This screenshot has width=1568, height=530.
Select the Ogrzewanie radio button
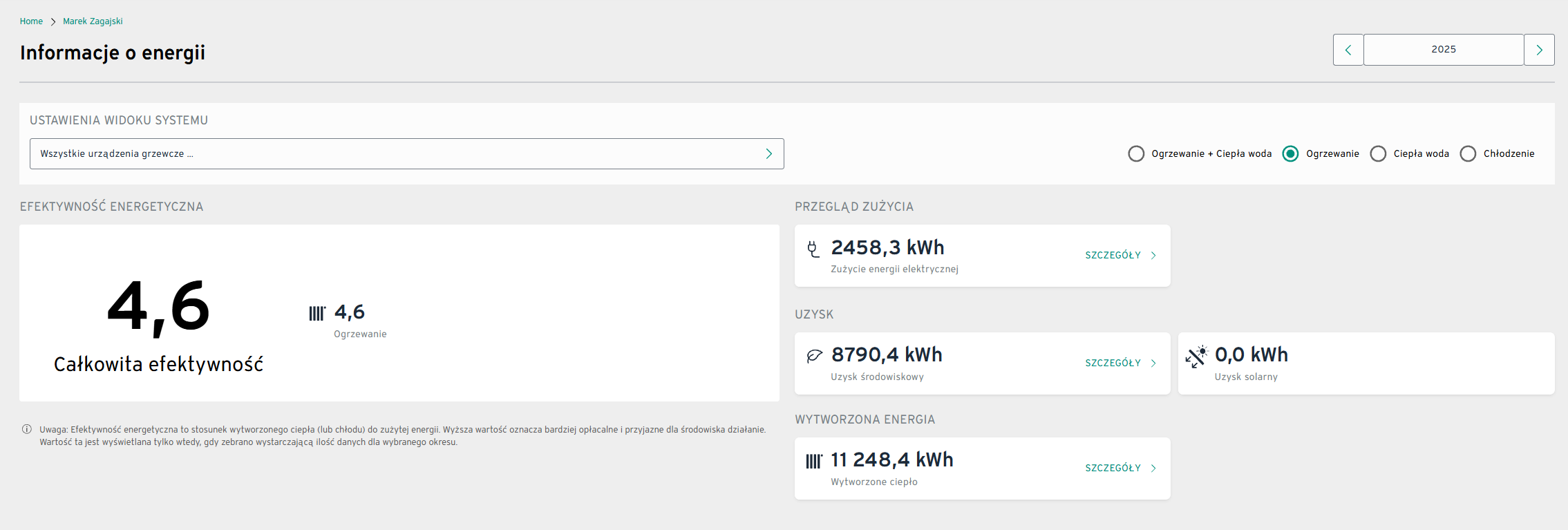click(1290, 153)
